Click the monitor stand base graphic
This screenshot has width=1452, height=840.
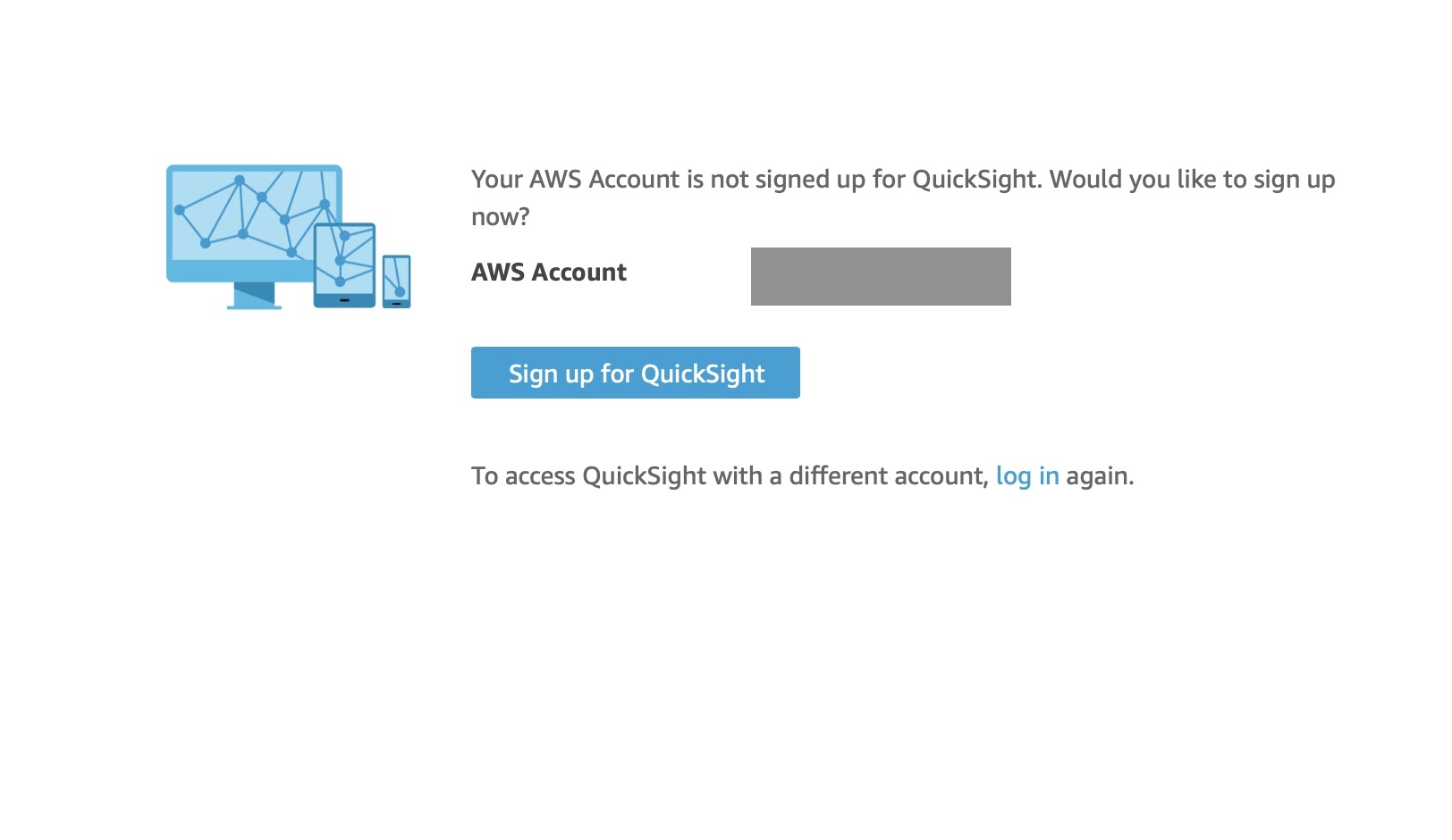(x=254, y=307)
